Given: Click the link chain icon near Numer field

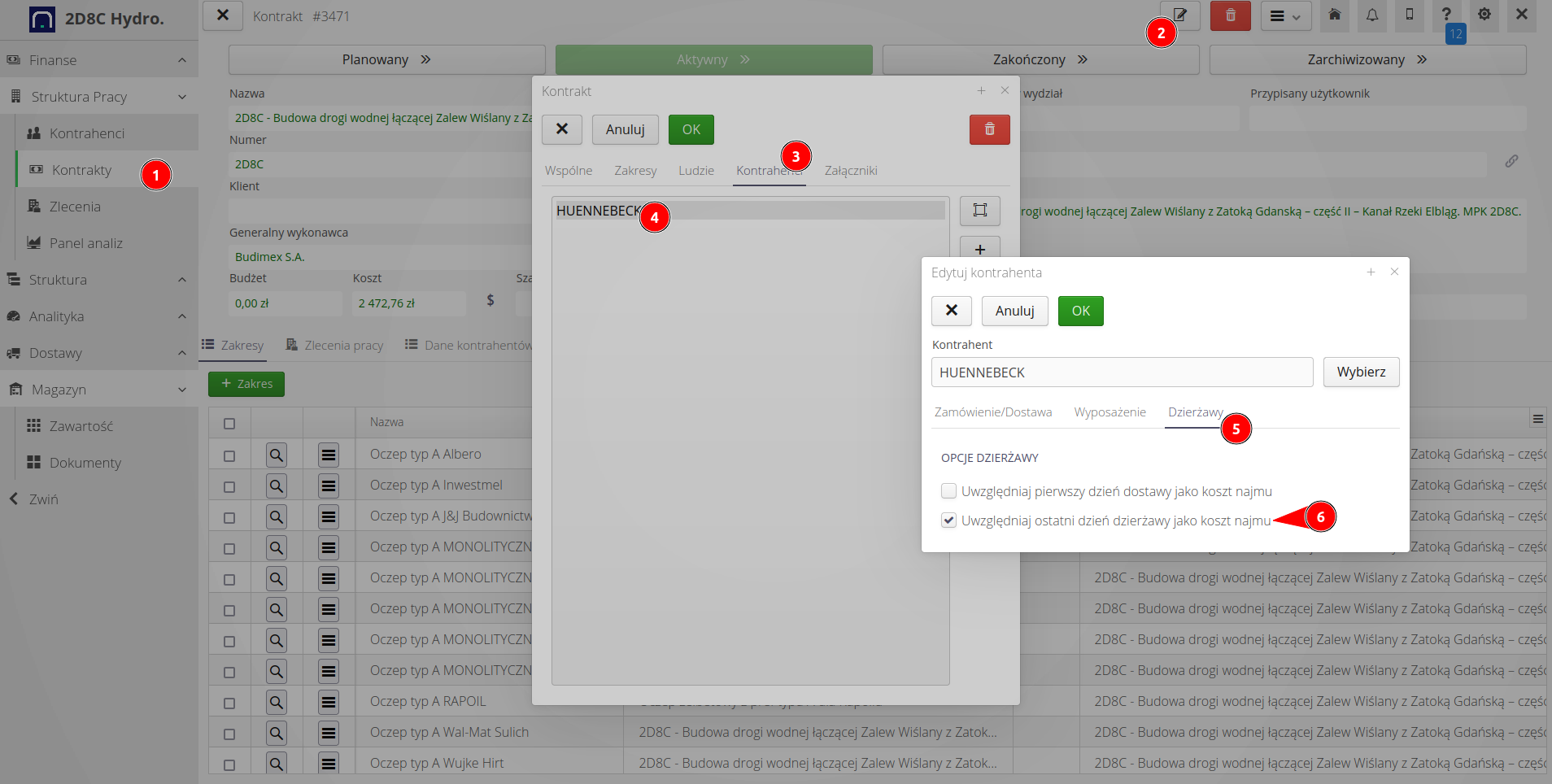Looking at the screenshot, I should tap(1511, 161).
